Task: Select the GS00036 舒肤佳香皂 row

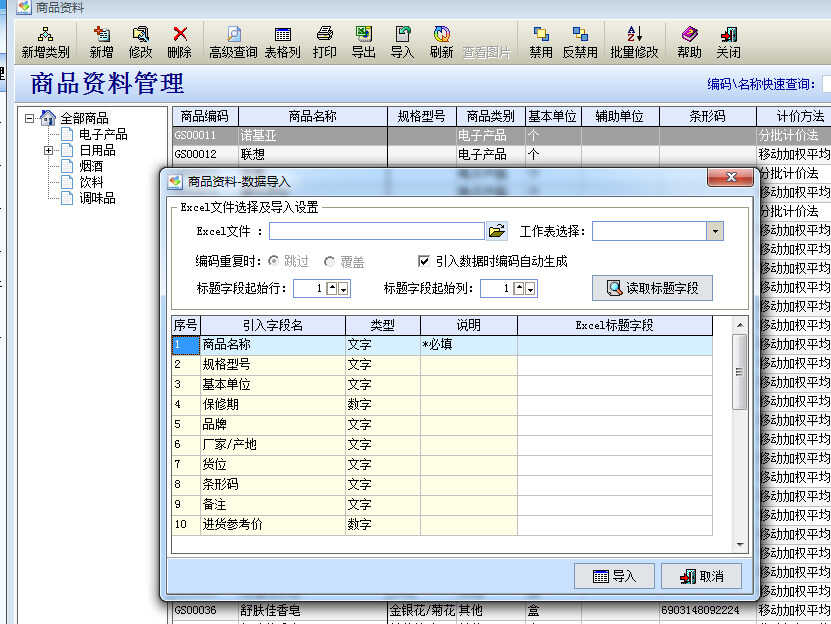Action: pos(501,610)
